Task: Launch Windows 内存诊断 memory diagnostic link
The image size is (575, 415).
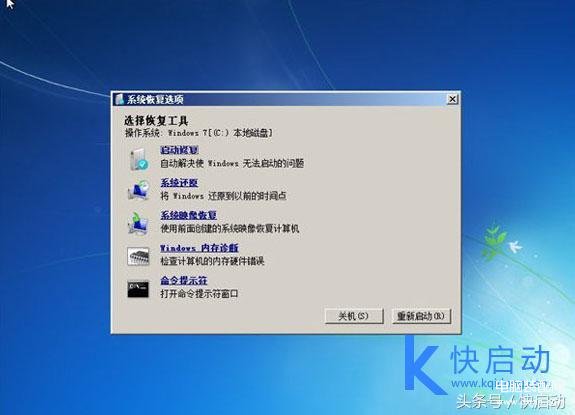Action: (x=199, y=248)
